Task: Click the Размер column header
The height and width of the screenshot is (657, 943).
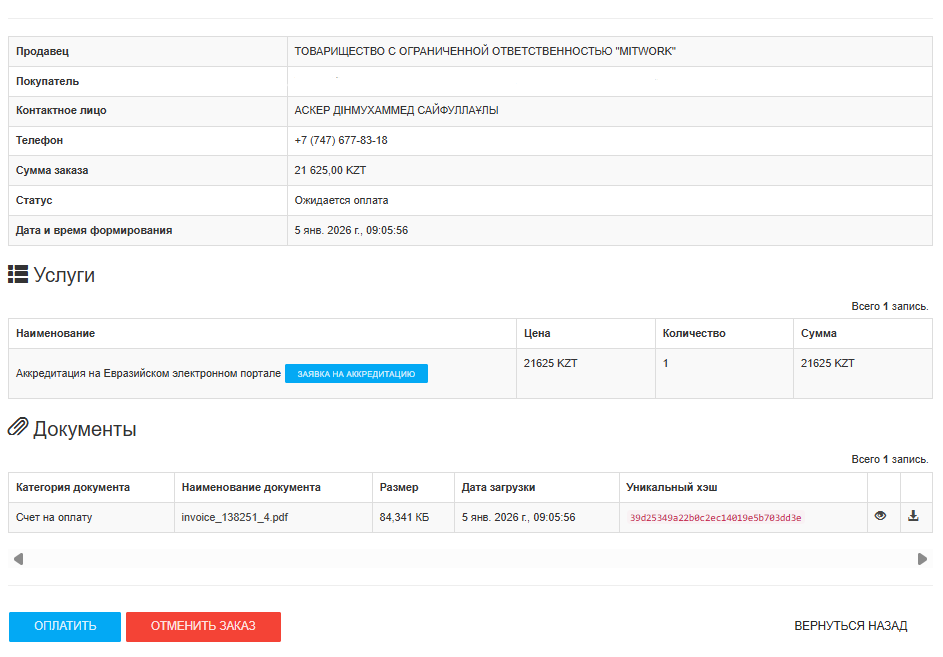Action: [x=399, y=487]
